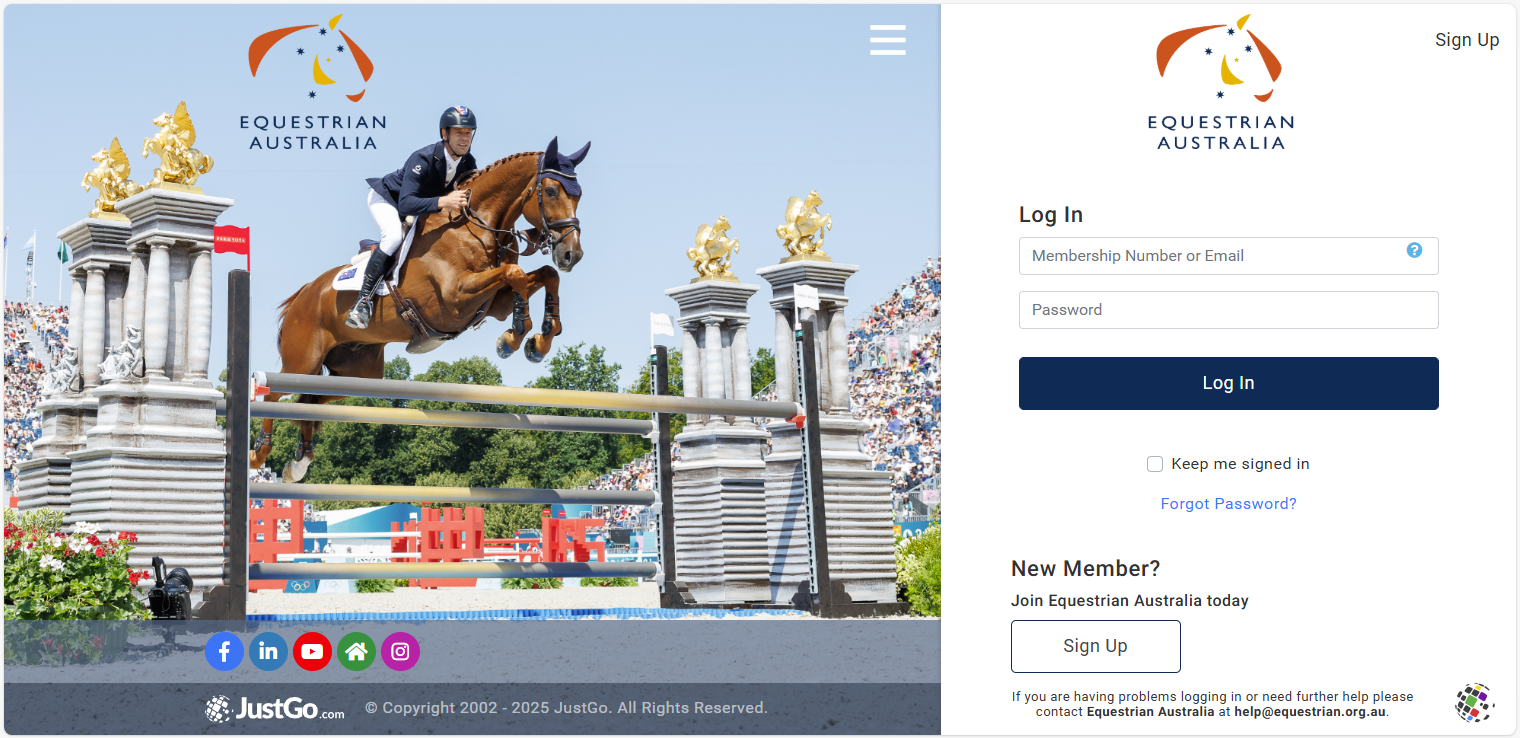1520x738 pixels.
Task: Click the green home website icon
Action: tap(356, 652)
